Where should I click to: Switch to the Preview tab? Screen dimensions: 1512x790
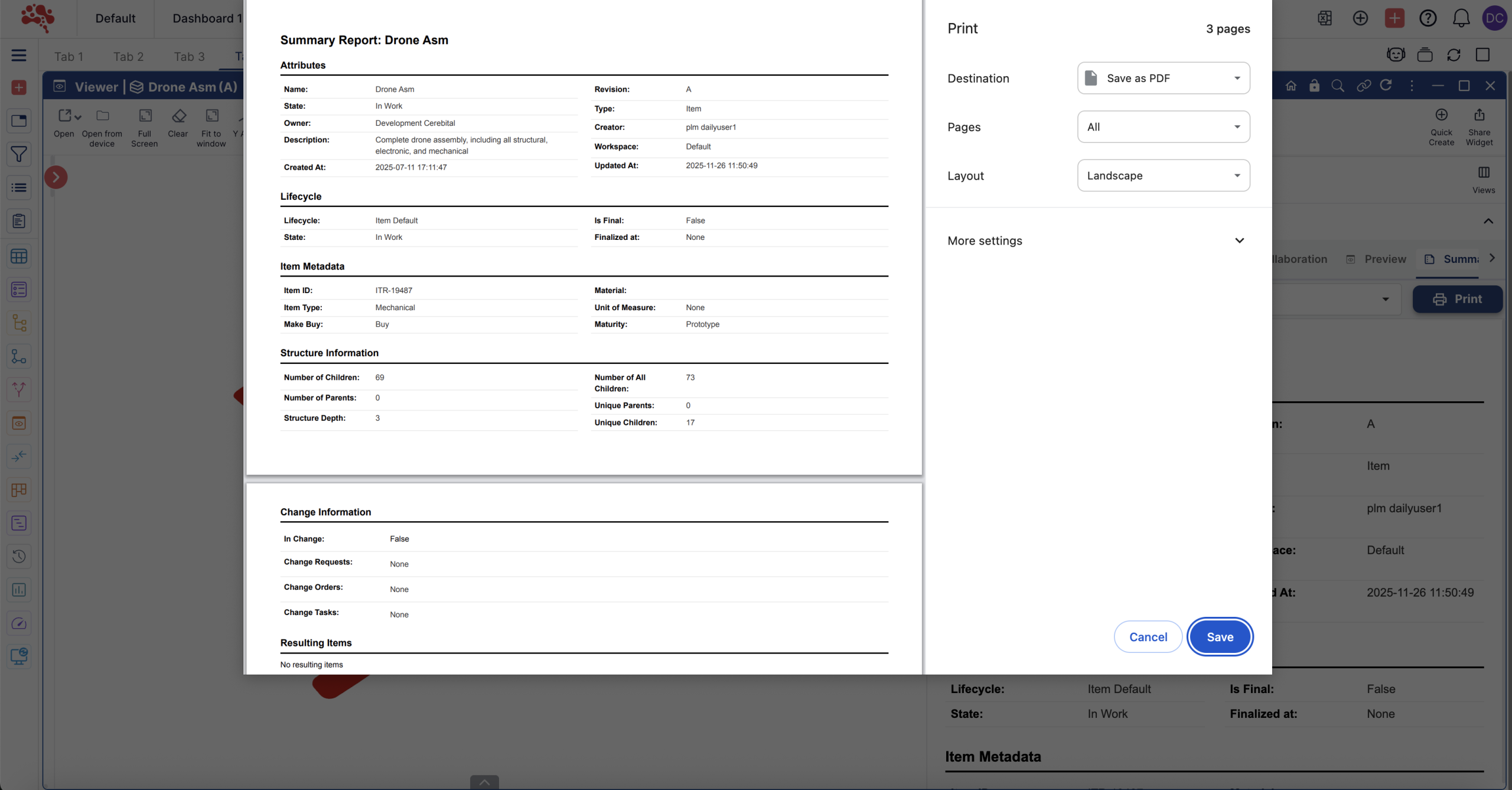1384,259
